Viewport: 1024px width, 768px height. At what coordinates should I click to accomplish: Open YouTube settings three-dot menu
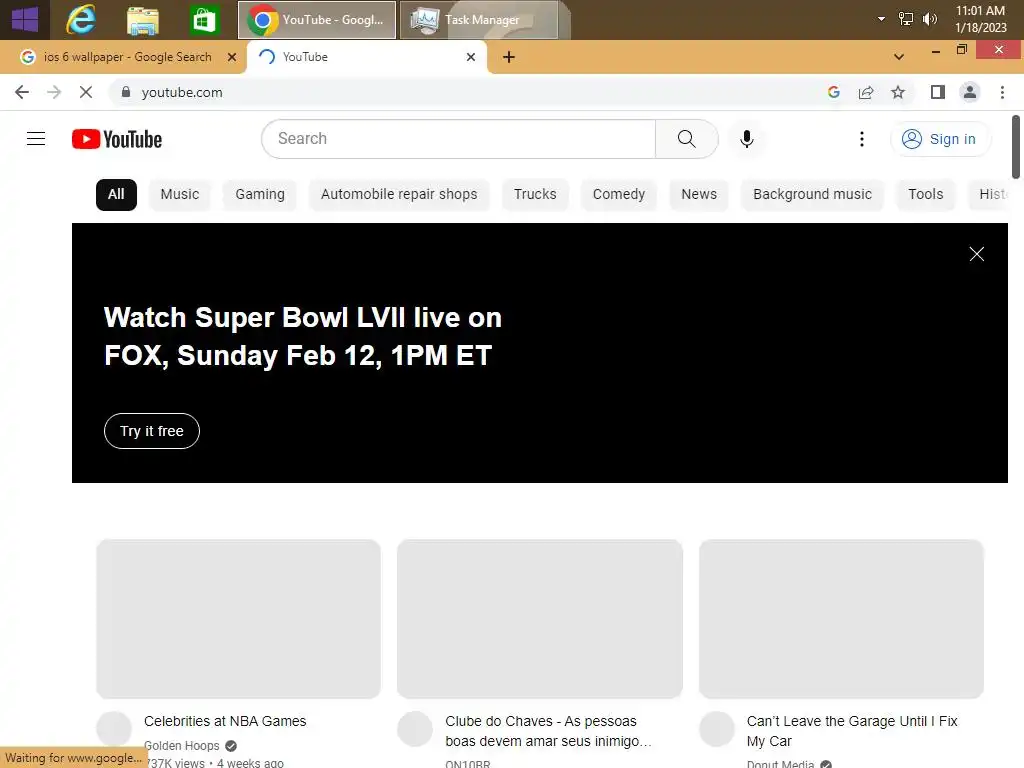coord(861,138)
